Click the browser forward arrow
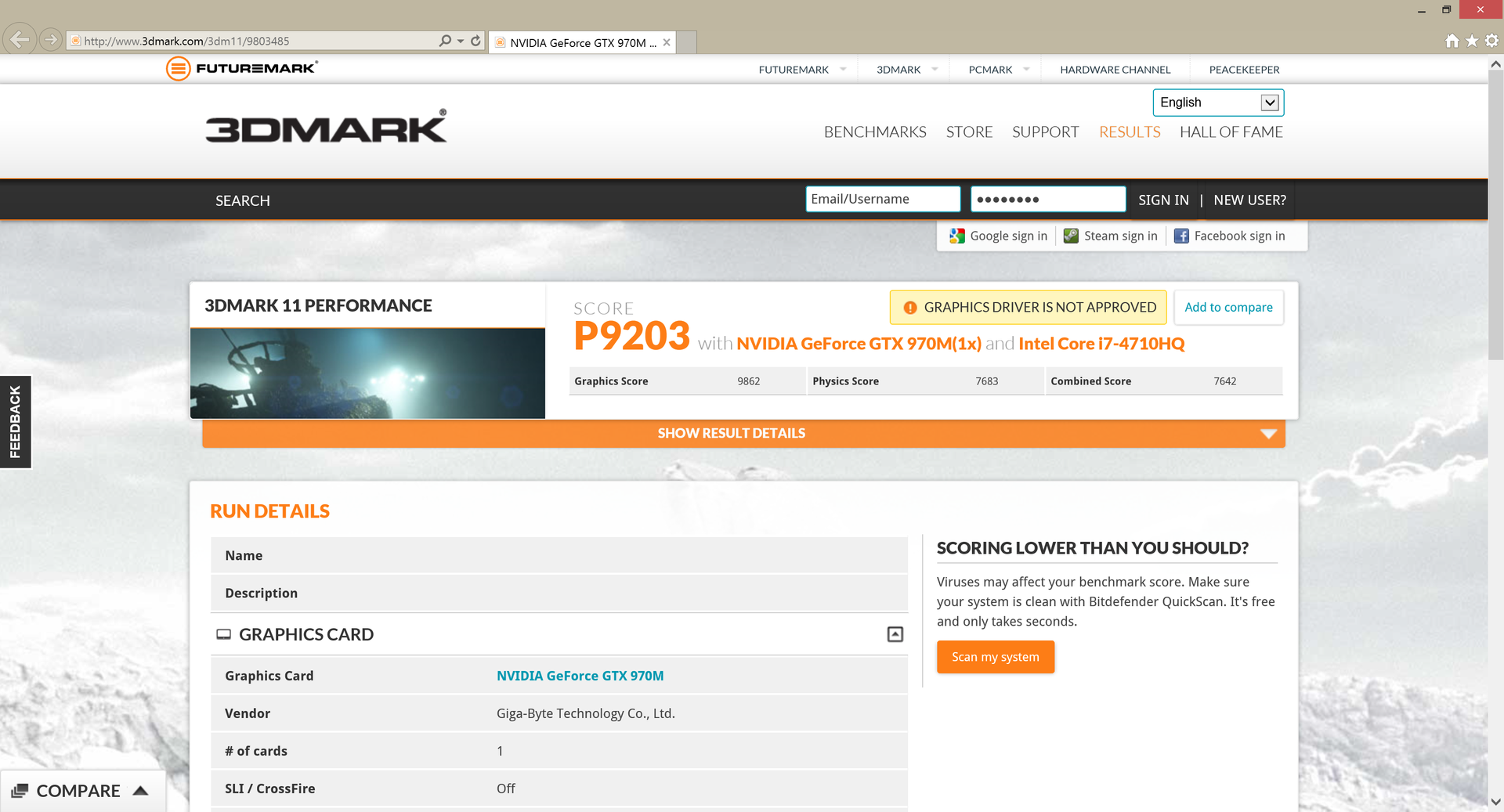 tap(51, 39)
